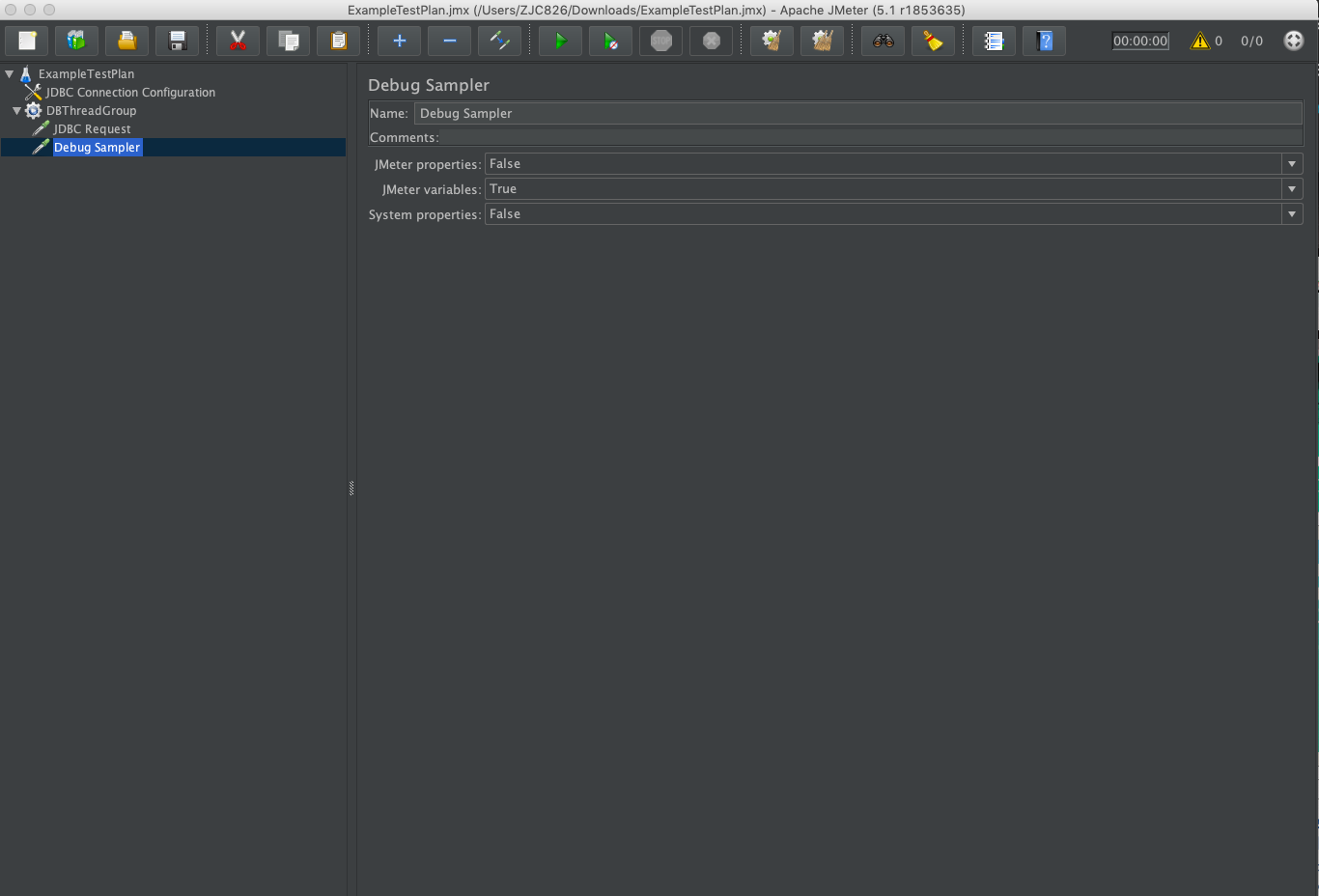
Task: Click the New test plan icon
Action: tap(27, 41)
